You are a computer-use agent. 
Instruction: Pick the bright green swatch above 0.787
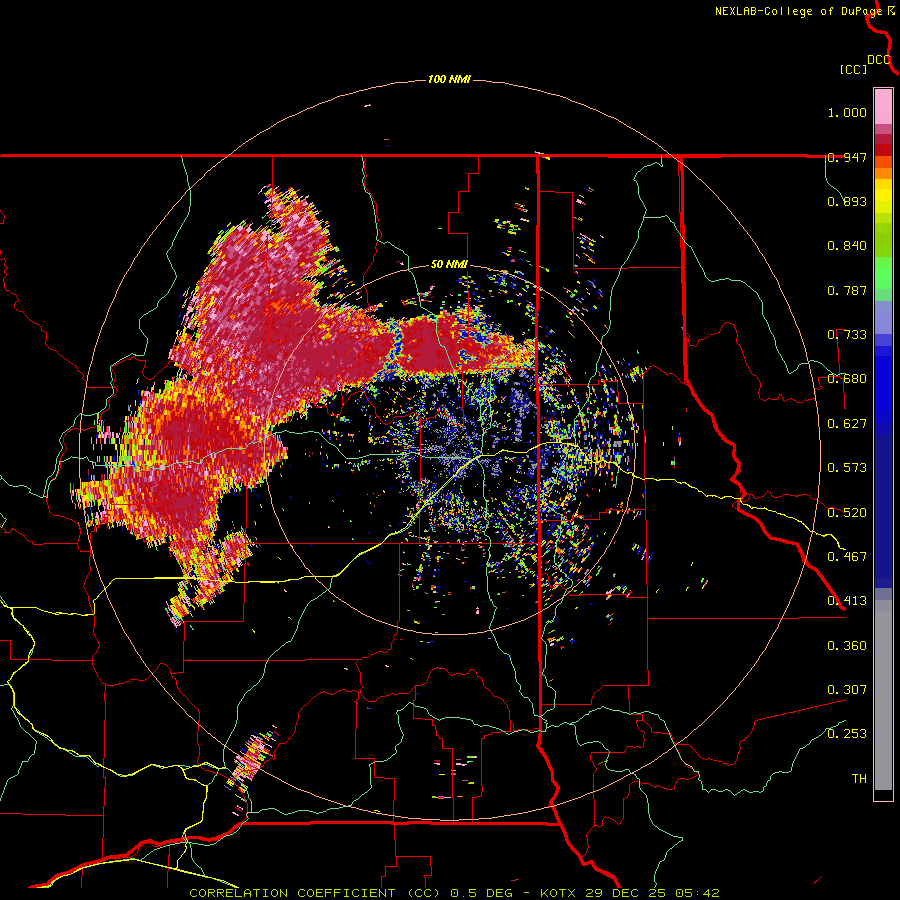[x=883, y=273]
